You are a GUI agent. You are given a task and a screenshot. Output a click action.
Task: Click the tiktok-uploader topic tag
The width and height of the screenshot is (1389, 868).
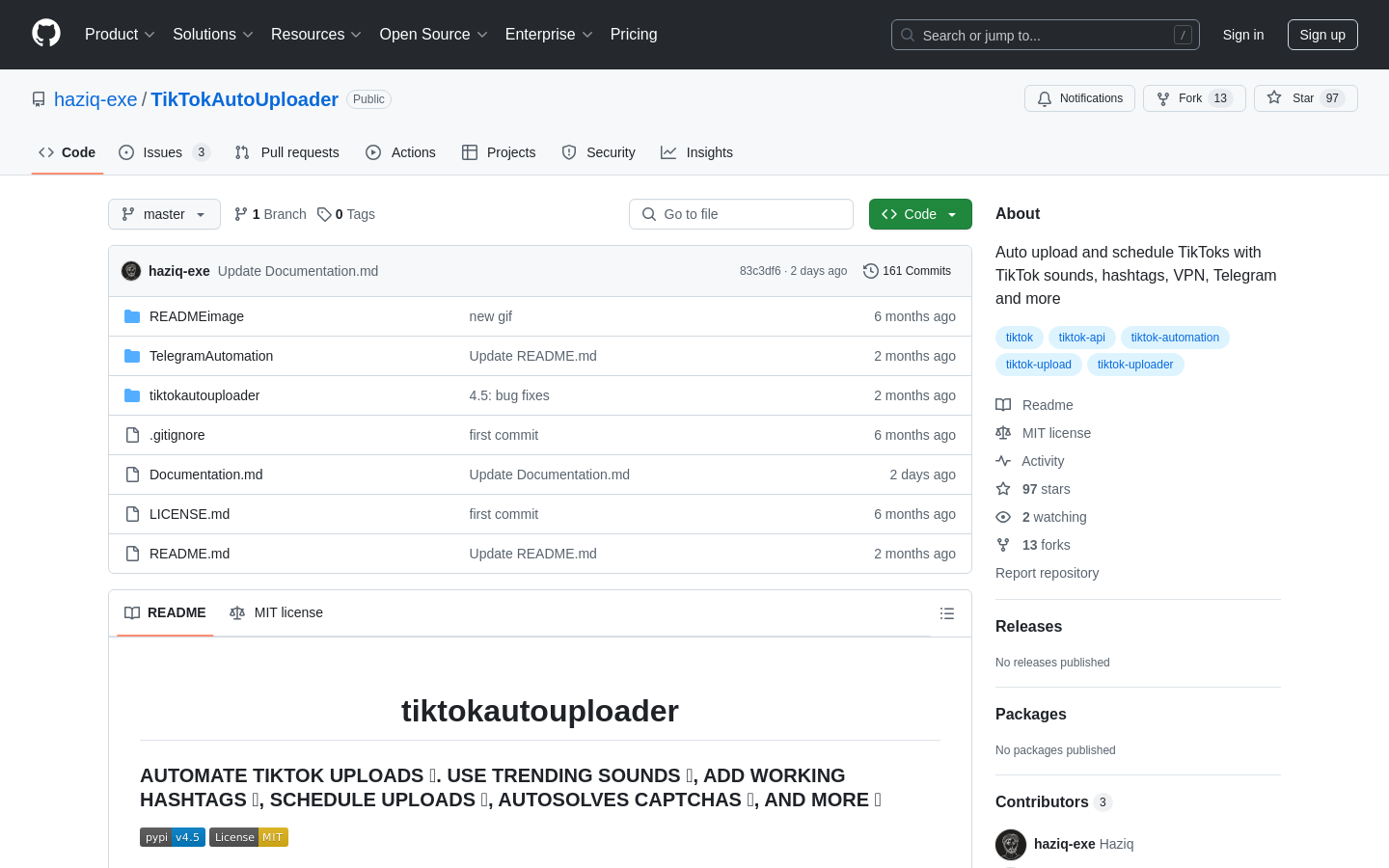(1135, 365)
